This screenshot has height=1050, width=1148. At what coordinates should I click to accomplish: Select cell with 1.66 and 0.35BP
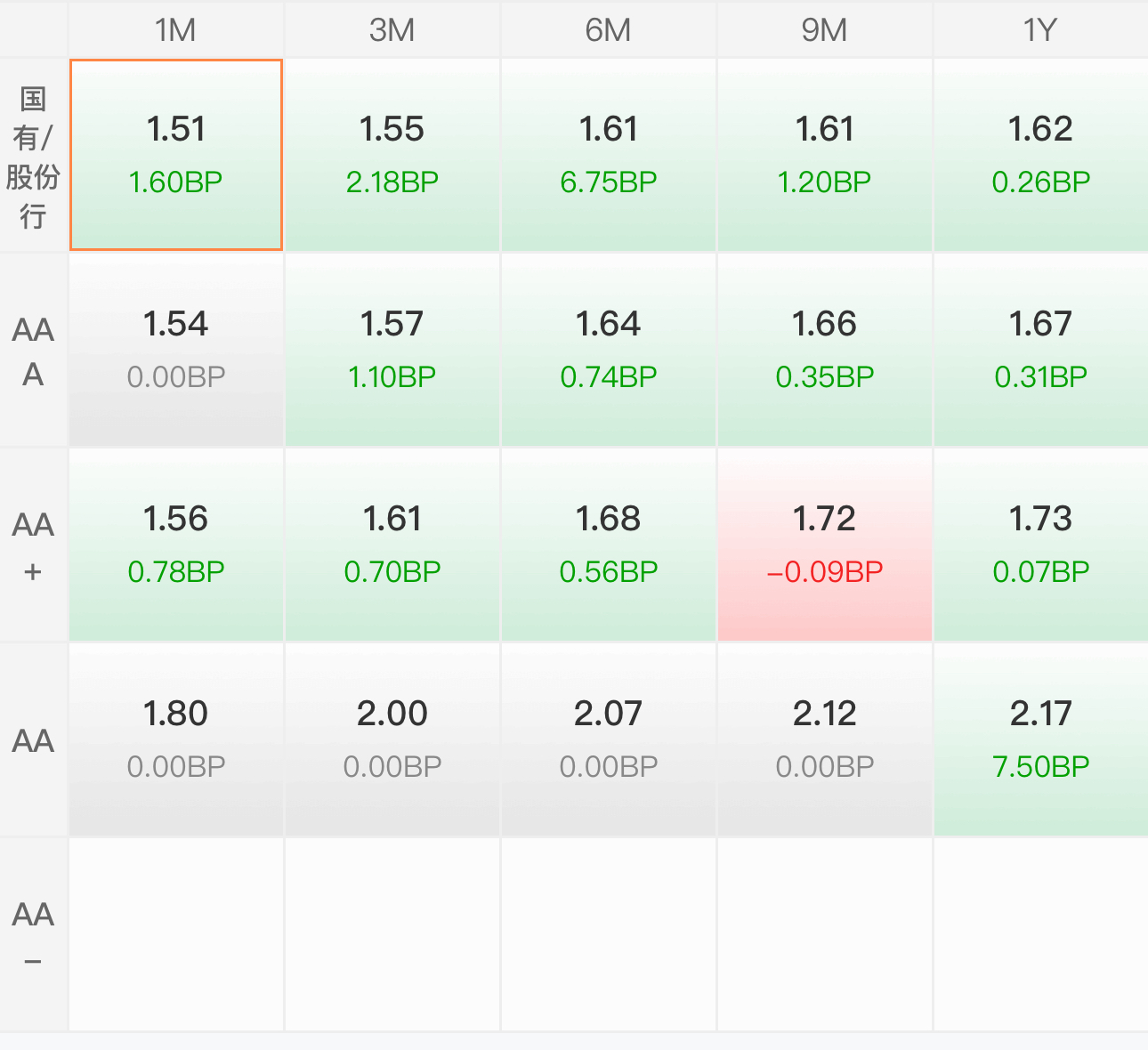click(825, 350)
